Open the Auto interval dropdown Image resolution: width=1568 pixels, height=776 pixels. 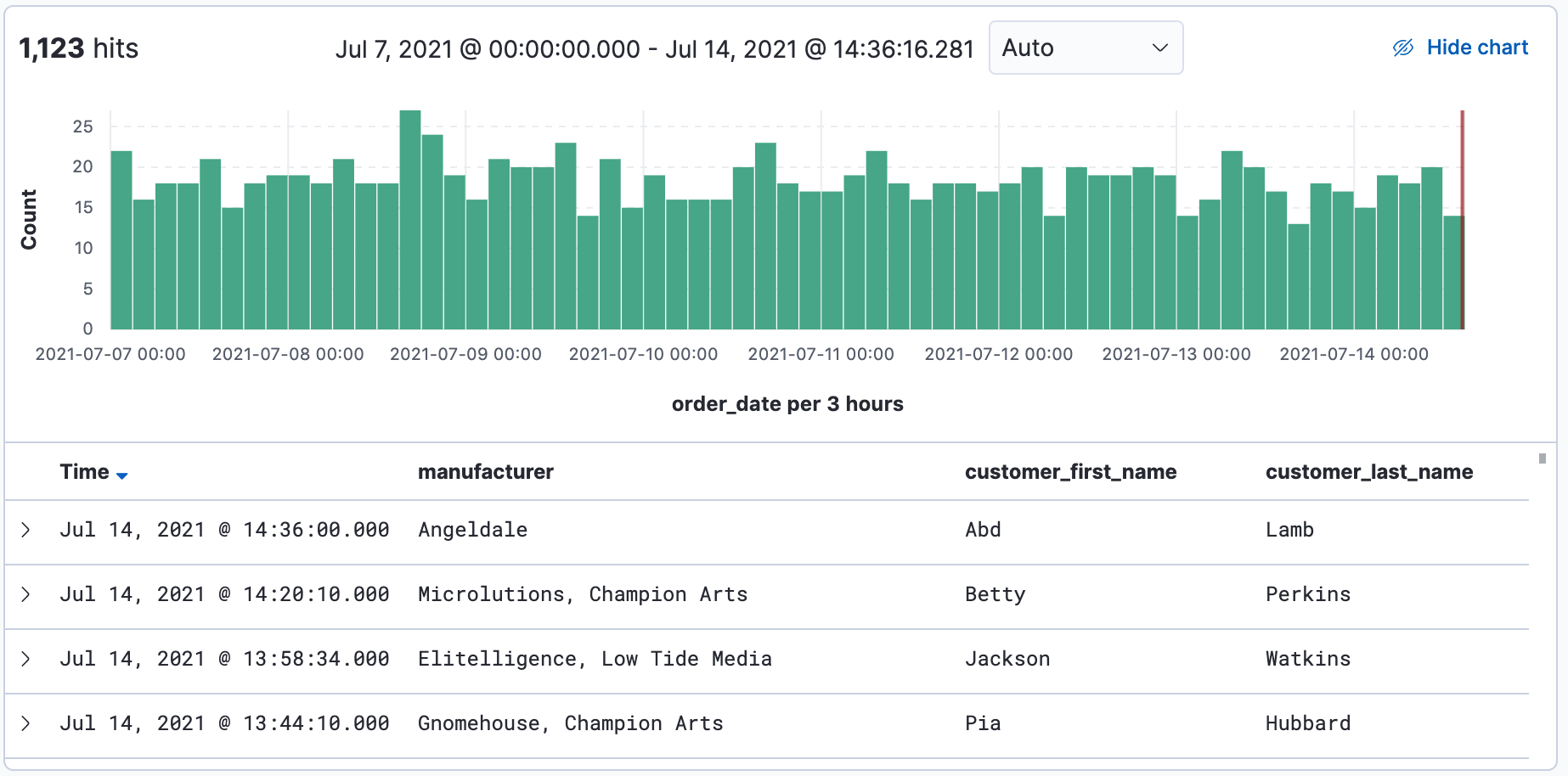1085,48
